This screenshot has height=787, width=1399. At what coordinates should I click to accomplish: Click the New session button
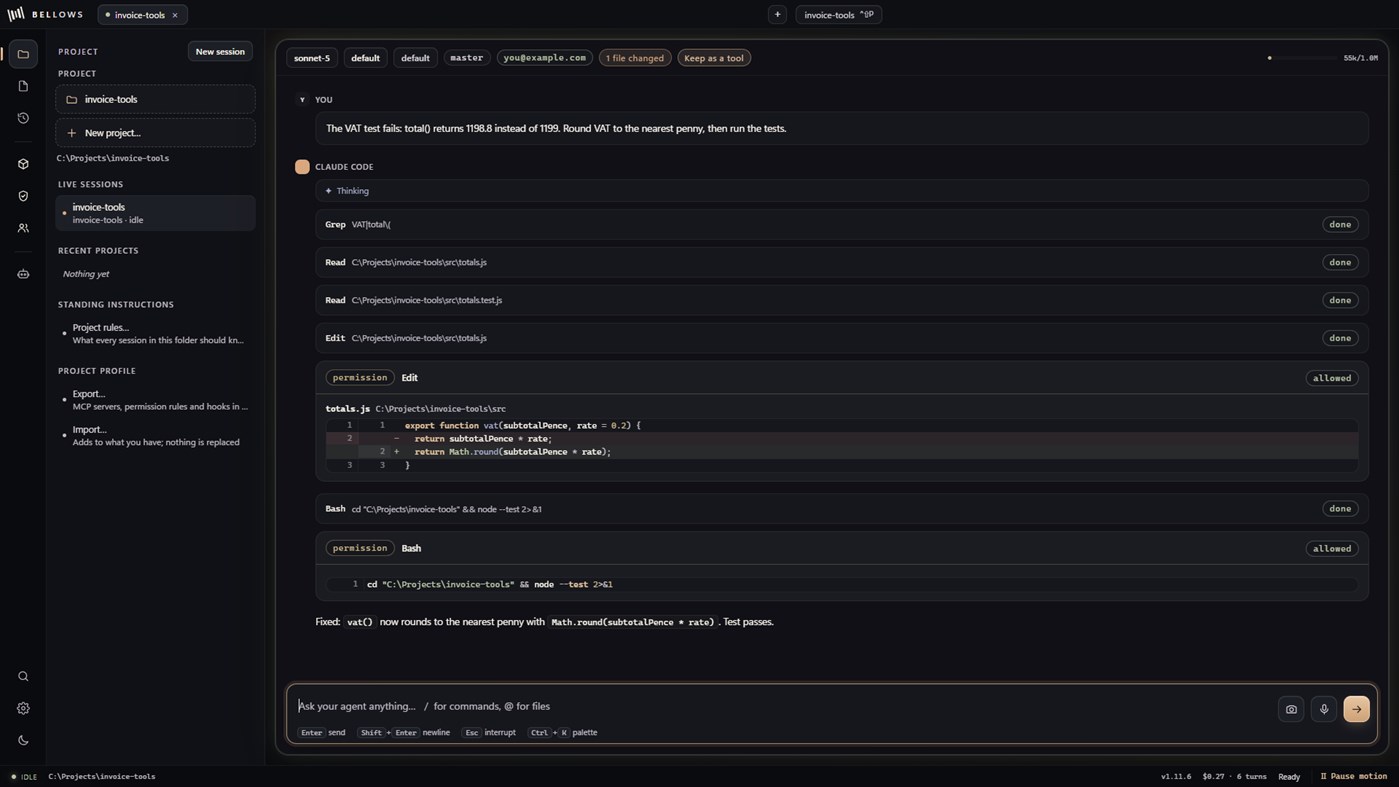click(220, 52)
